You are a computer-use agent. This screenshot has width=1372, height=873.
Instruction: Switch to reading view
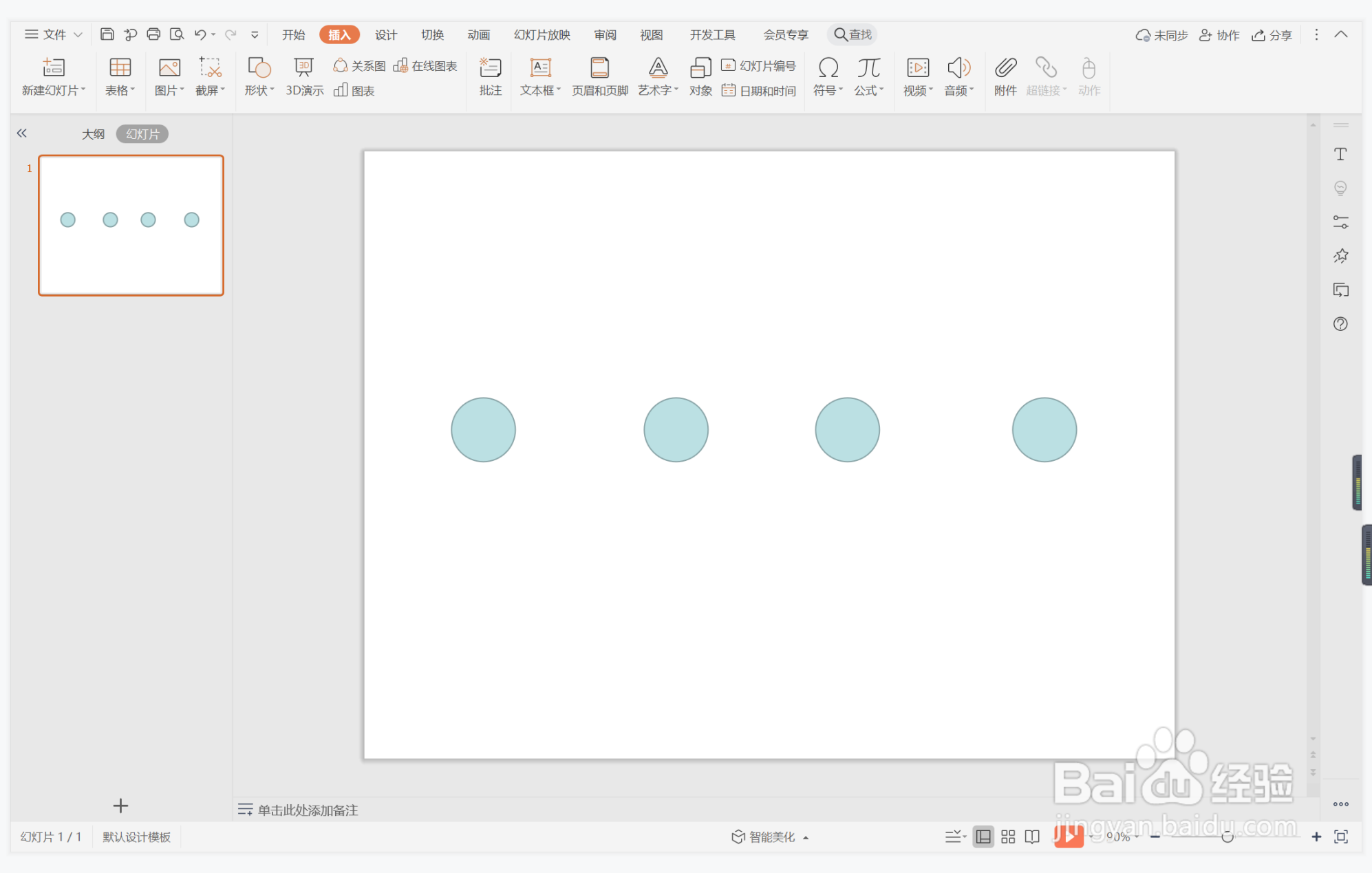(1032, 837)
